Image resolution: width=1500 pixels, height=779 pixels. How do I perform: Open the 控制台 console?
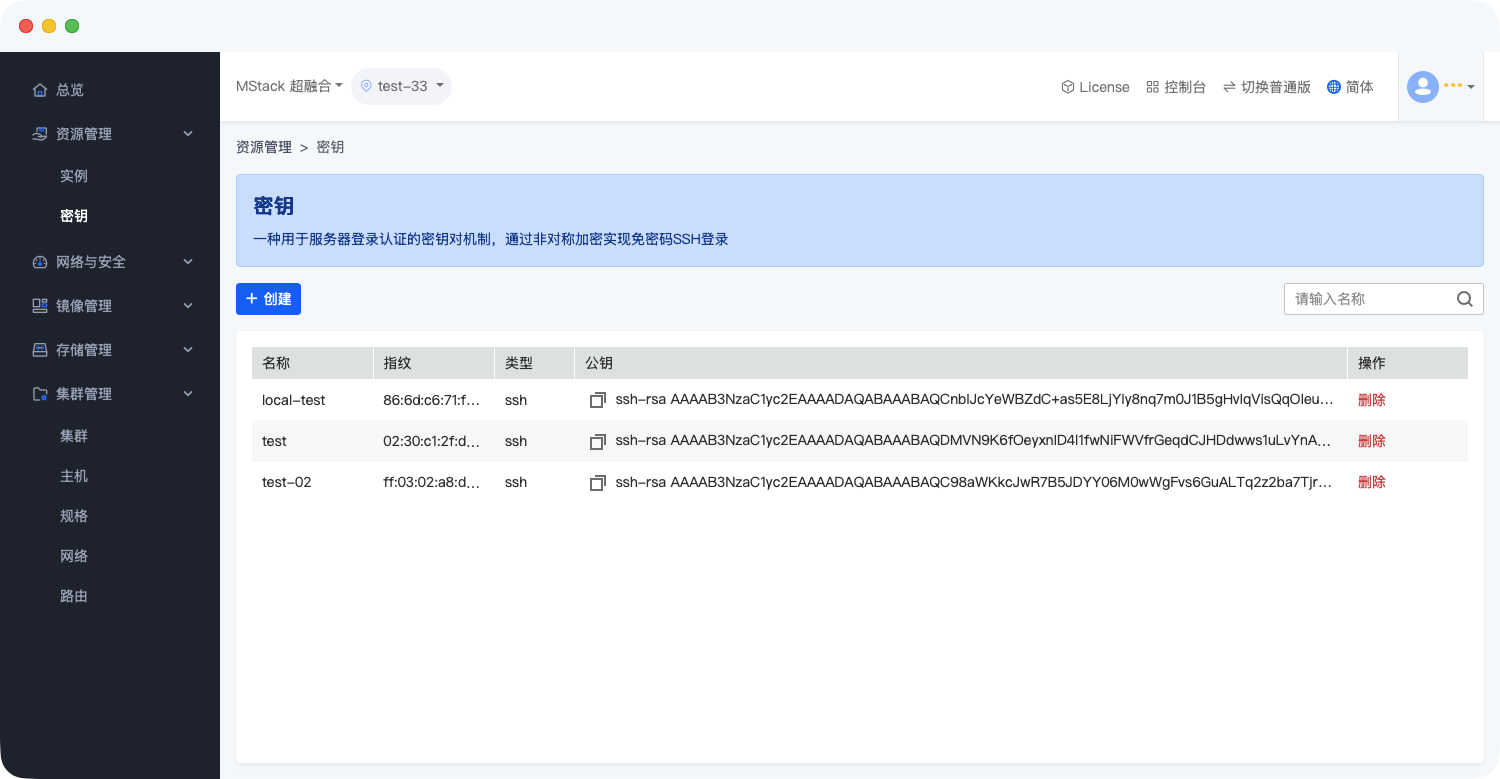click(x=1176, y=87)
